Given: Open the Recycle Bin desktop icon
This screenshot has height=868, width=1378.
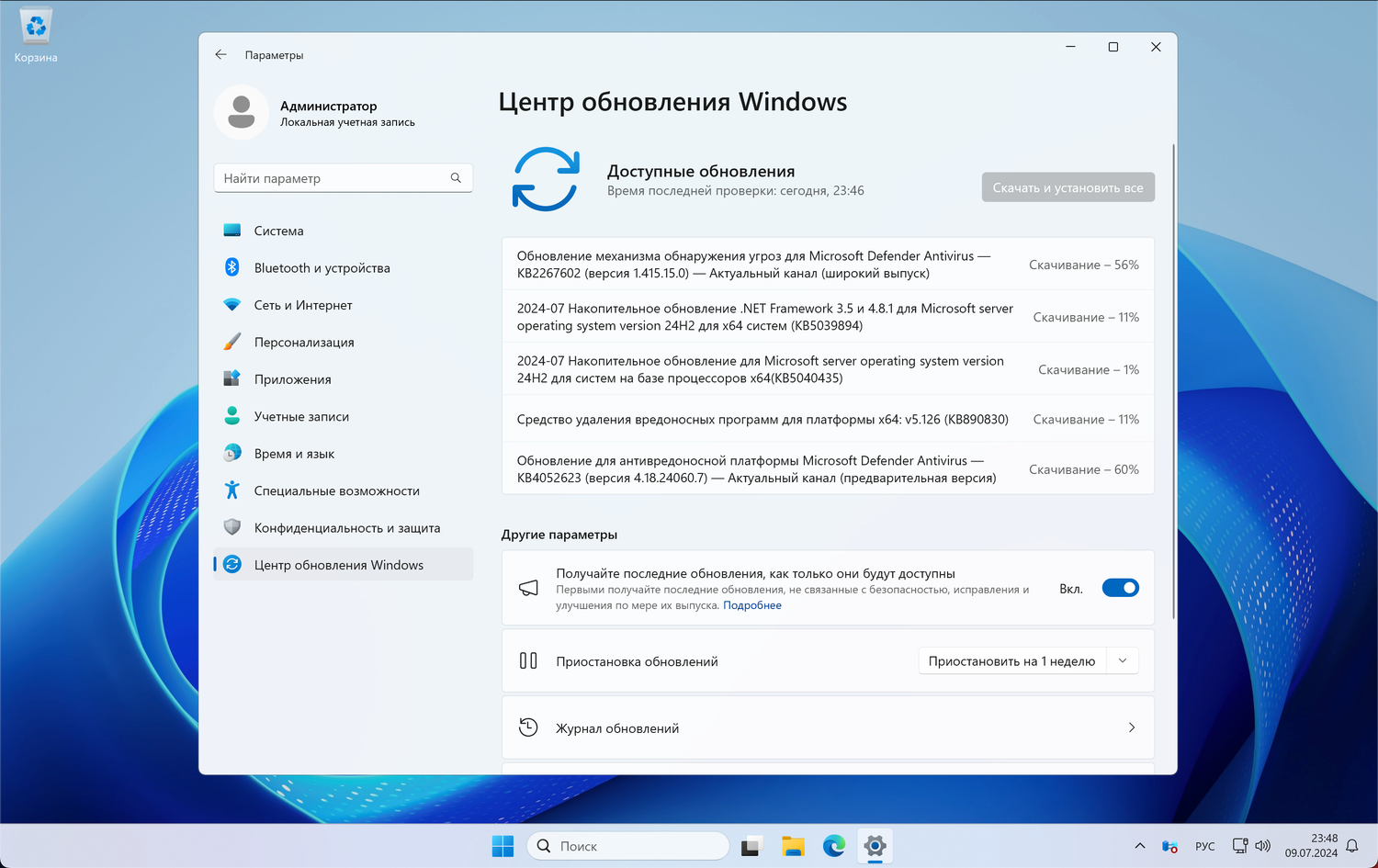Looking at the screenshot, I should point(36,36).
